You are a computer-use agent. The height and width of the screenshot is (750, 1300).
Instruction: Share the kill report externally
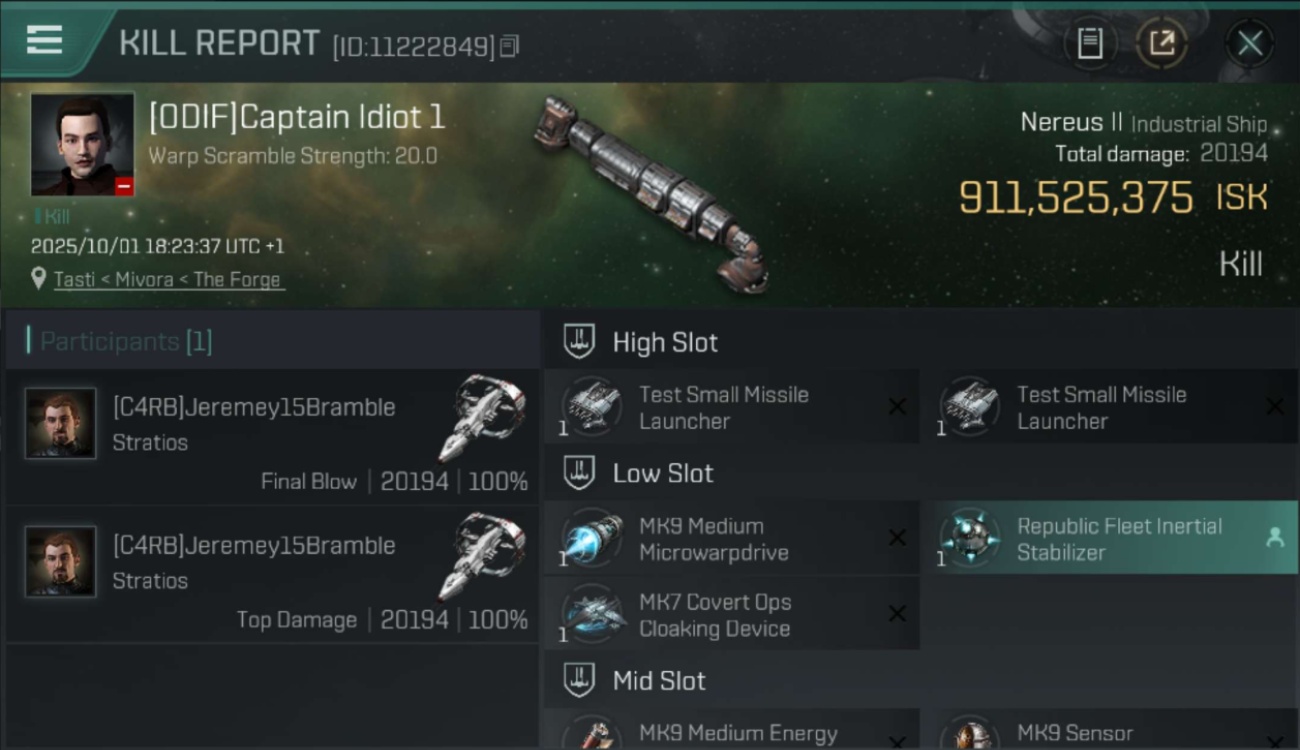[1161, 43]
